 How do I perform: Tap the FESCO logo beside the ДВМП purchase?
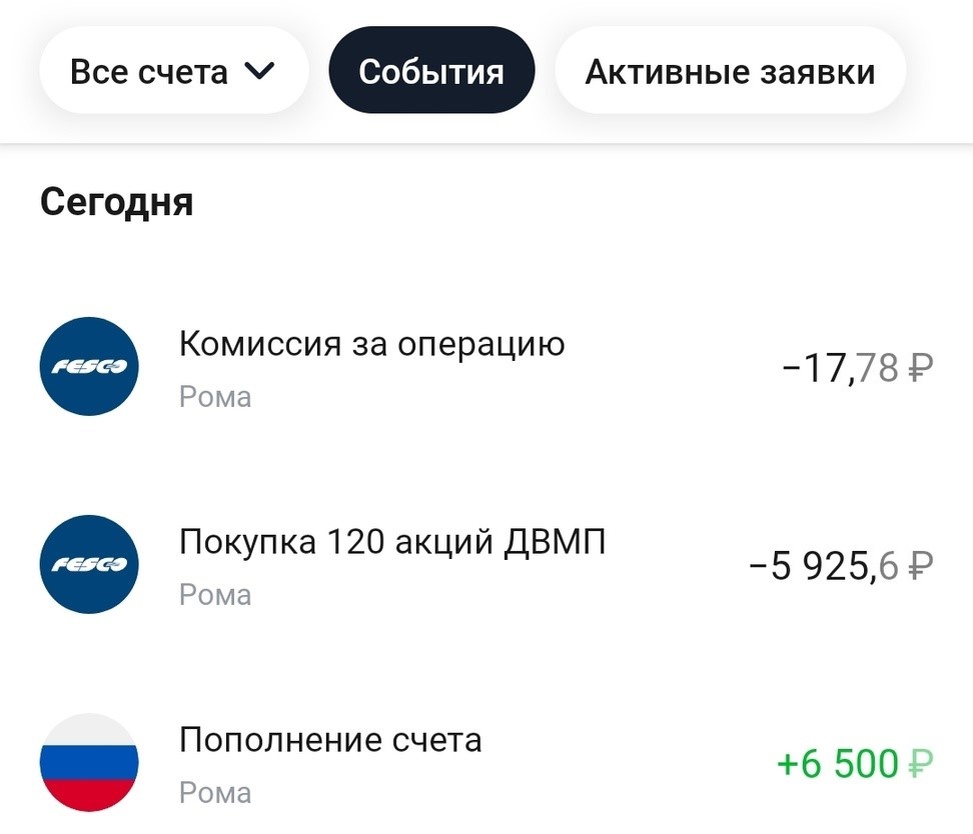[88, 565]
